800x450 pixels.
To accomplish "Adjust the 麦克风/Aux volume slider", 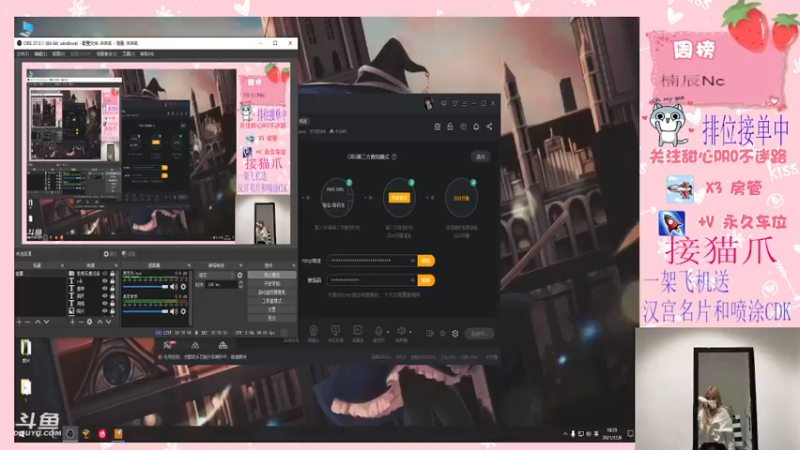I will tap(145, 287).
